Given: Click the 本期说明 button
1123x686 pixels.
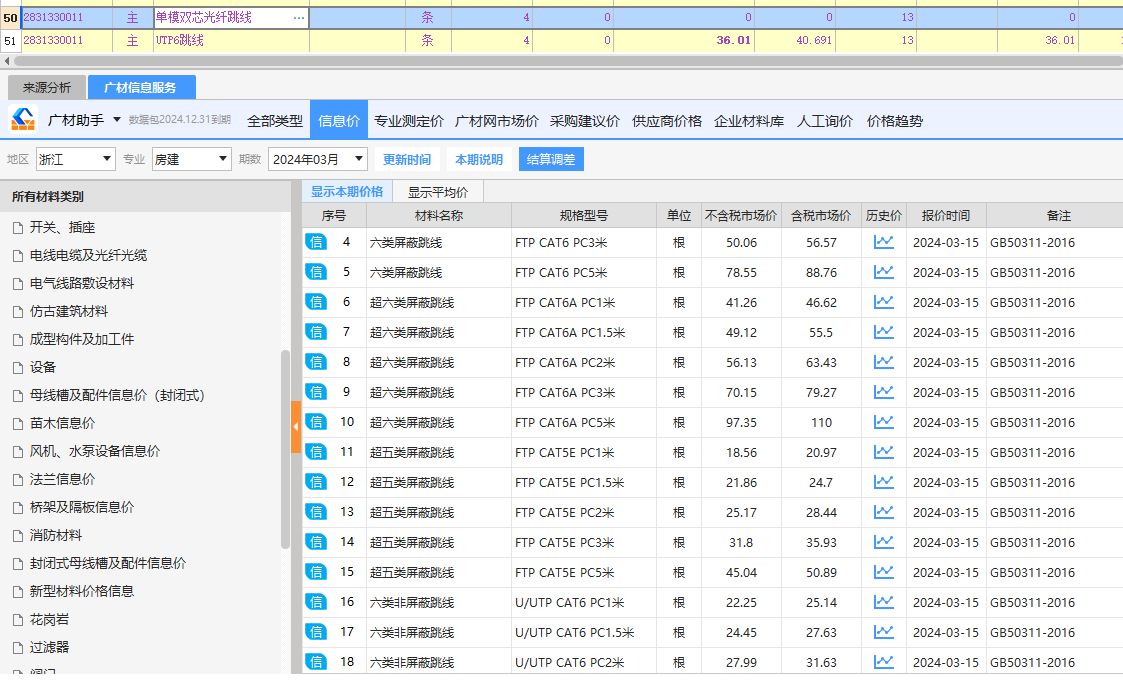Looking at the screenshot, I should click(478, 159).
